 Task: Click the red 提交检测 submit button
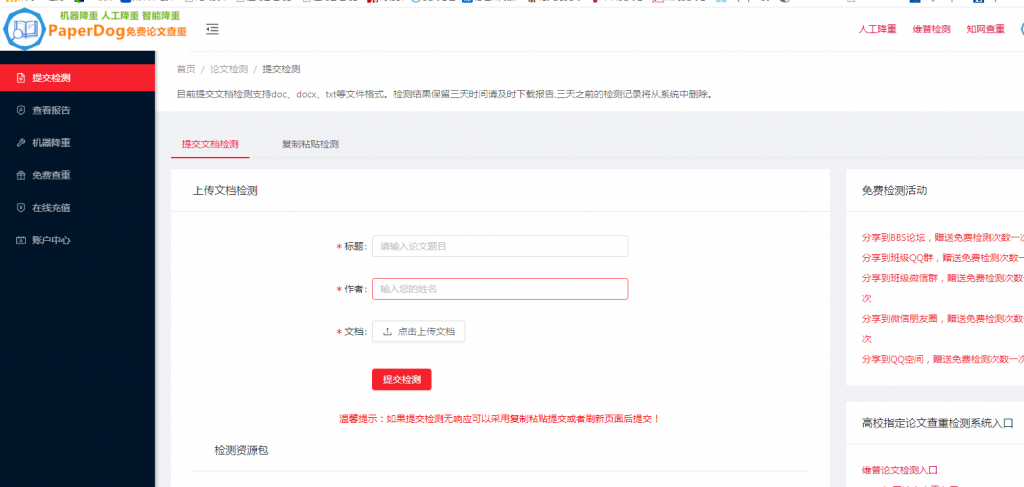point(402,379)
